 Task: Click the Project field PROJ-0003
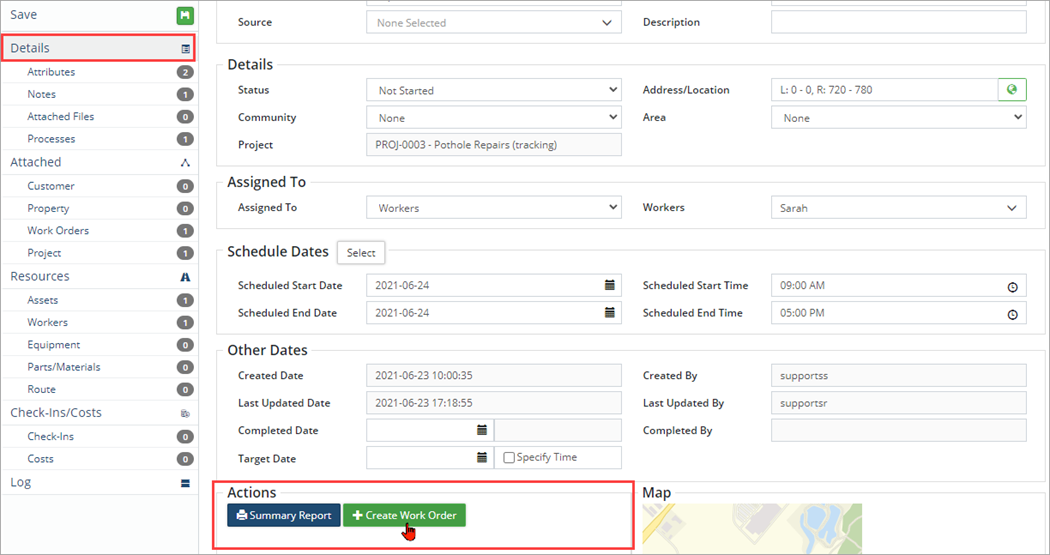point(494,145)
